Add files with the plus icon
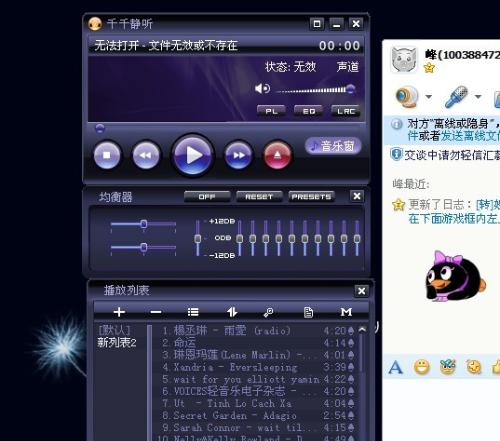500x441 pixels. tap(119, 312)
